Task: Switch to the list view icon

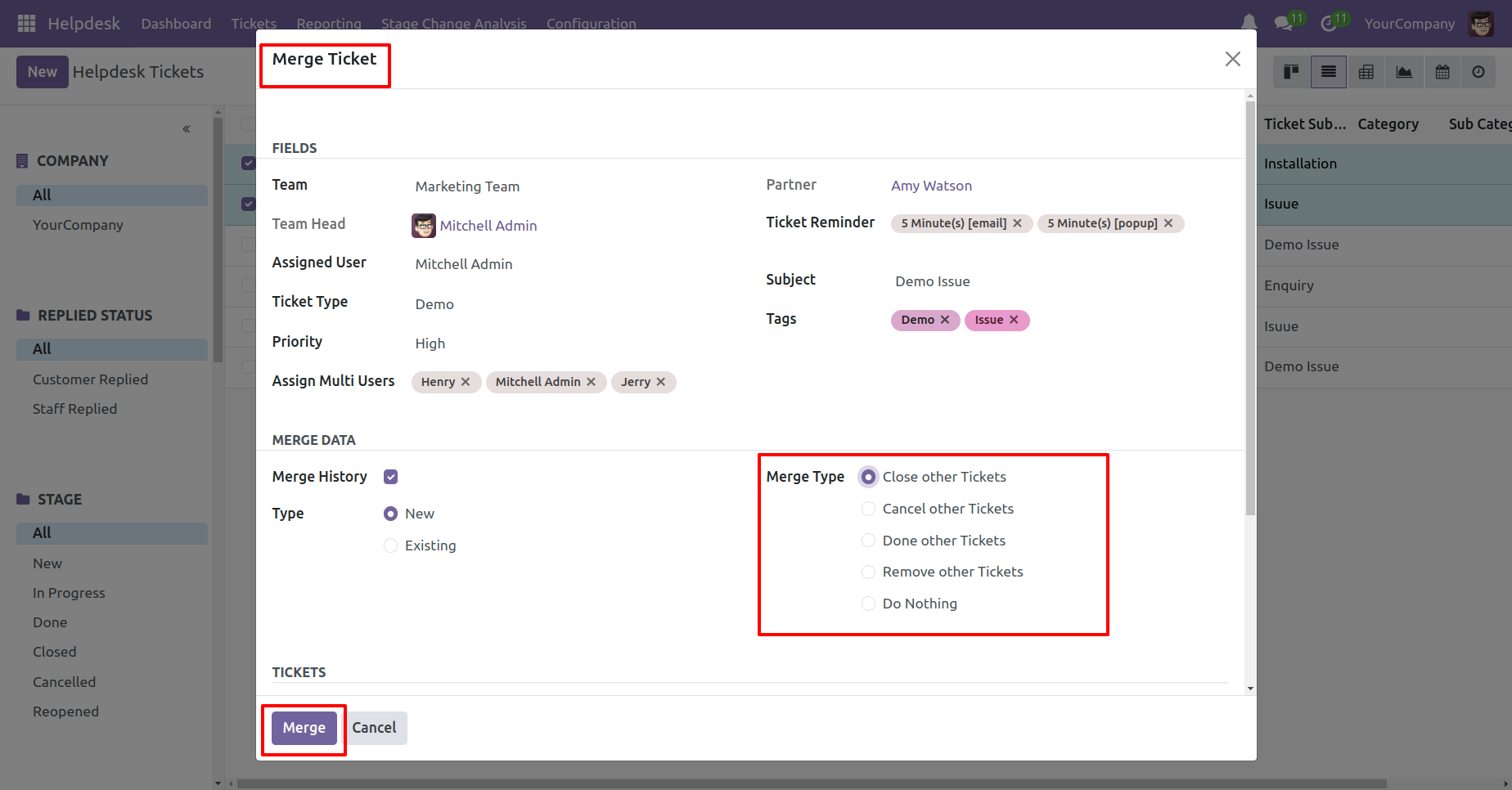Action: click(x=1329, y=72)
